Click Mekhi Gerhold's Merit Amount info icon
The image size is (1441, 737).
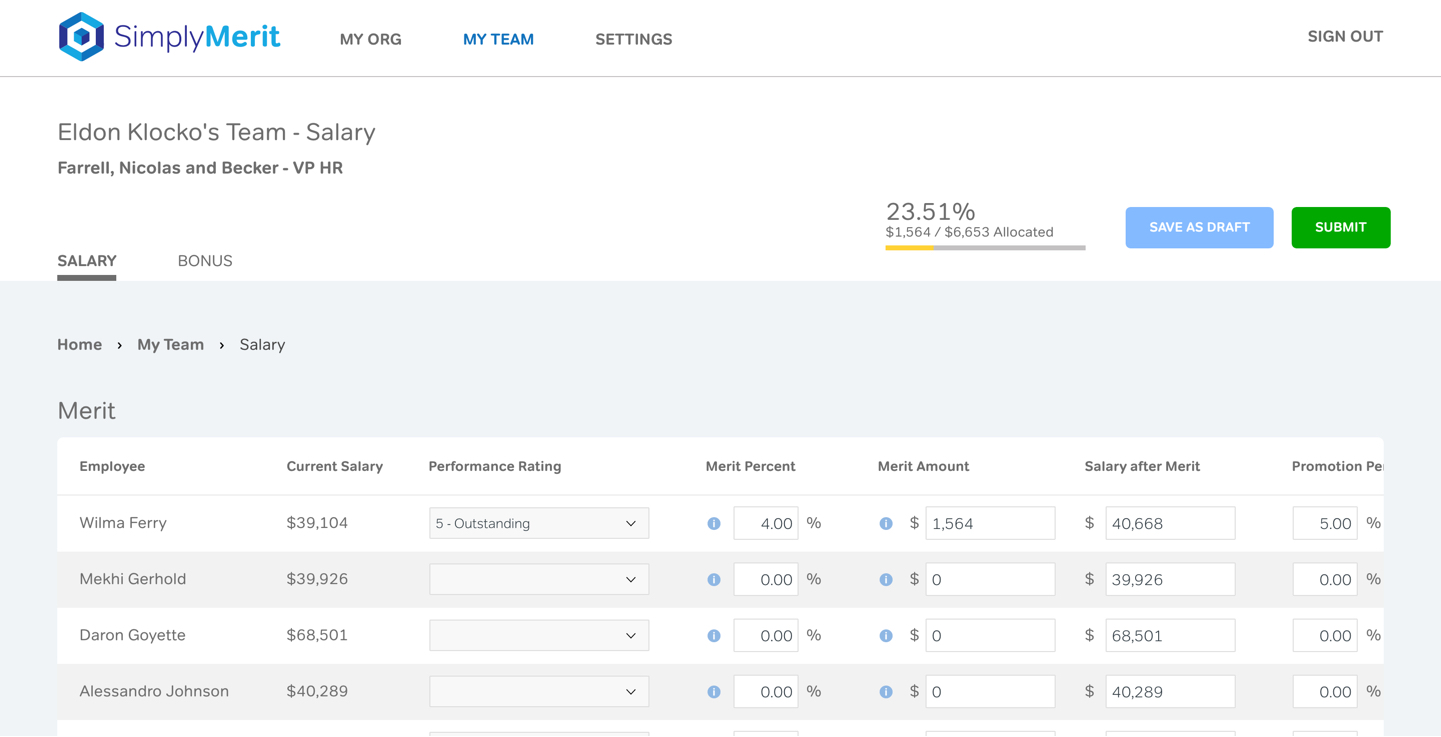[886, 580]
